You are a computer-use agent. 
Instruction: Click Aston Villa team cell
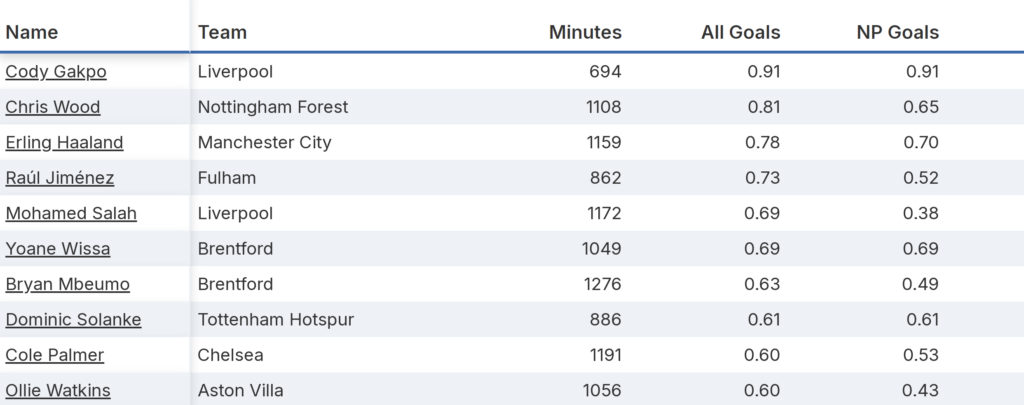click(x=240, y=391)
